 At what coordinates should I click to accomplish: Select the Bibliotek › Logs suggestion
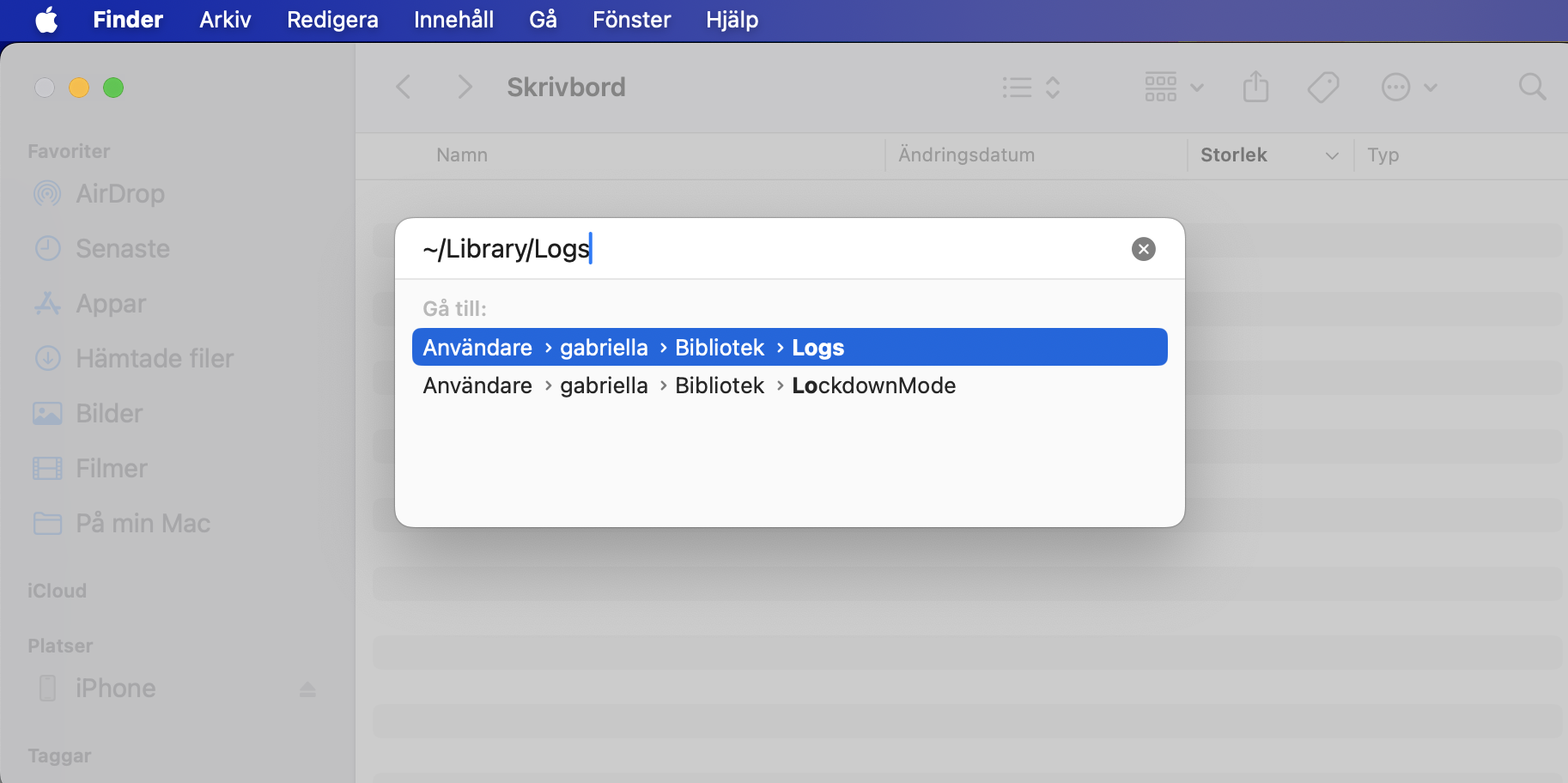click(x=789, y=347)
